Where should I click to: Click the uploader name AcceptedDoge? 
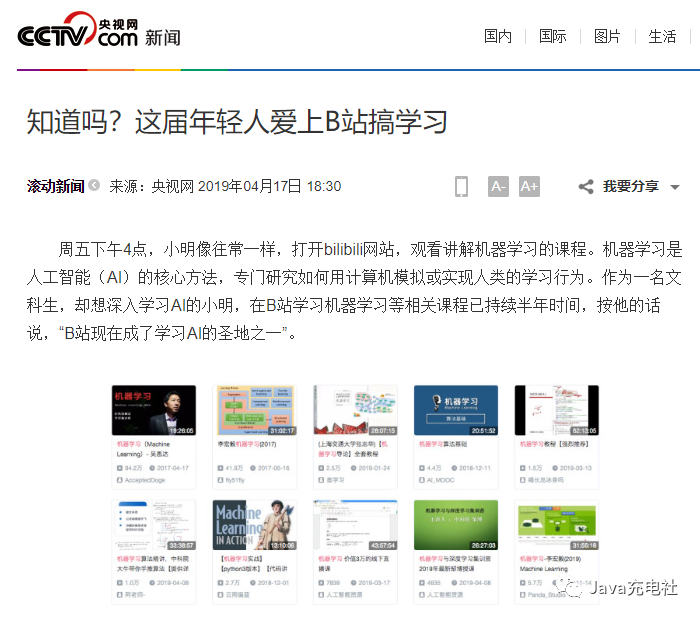coord(145,480)
